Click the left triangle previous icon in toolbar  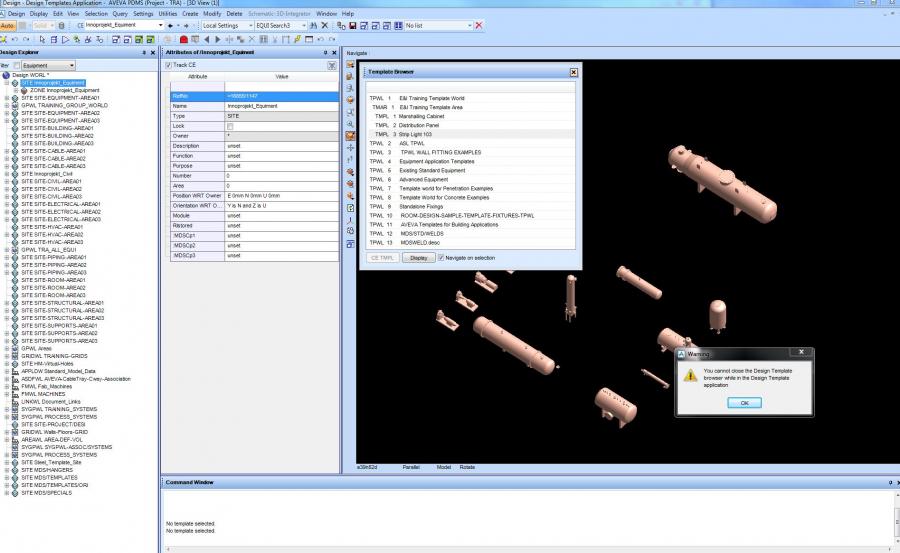coord(207,40)
